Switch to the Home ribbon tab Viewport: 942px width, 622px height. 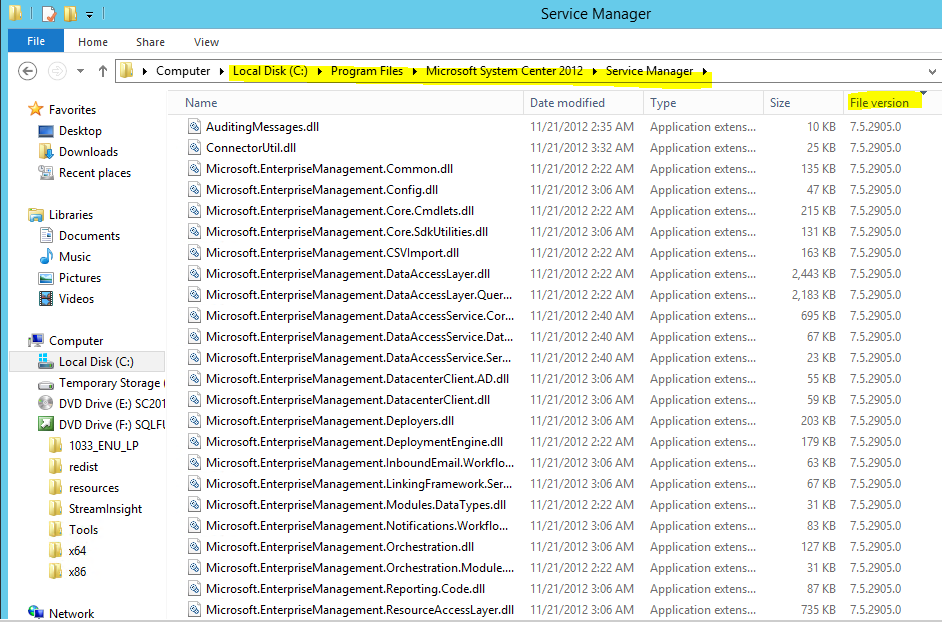click(x=93, y=42)
